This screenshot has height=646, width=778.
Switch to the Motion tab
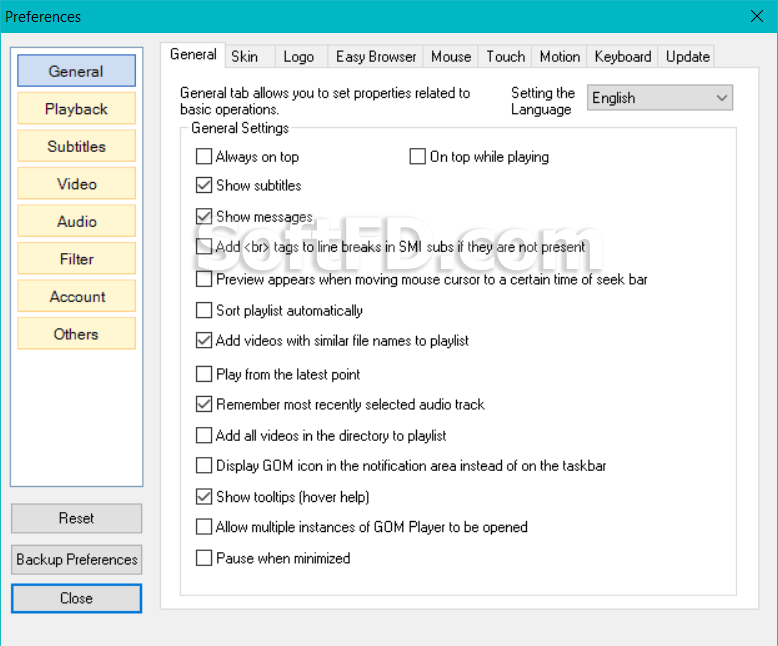[x=560, y=57]
